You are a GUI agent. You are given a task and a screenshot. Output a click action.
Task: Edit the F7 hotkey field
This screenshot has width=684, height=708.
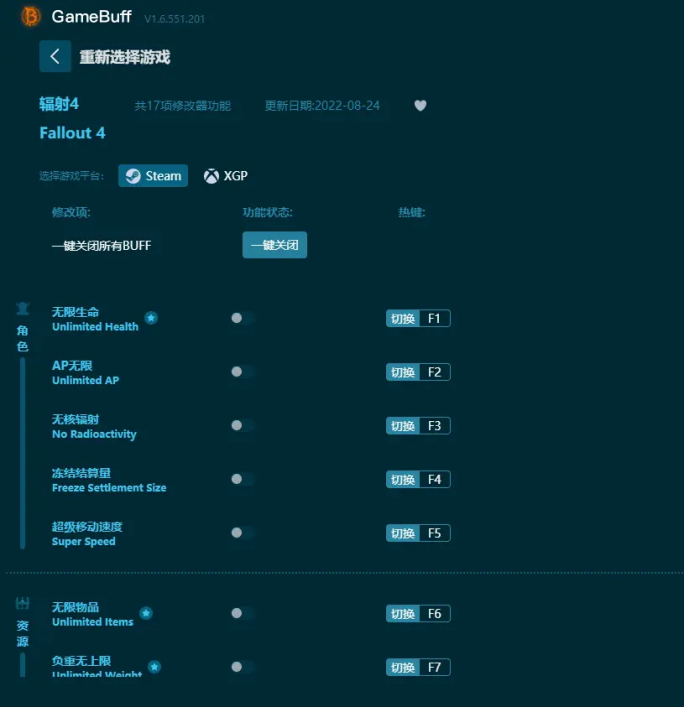point(435,667)
